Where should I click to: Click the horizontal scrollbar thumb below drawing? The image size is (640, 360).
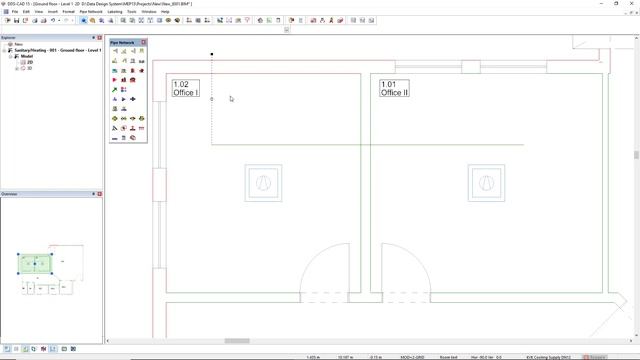click(237, 341)
